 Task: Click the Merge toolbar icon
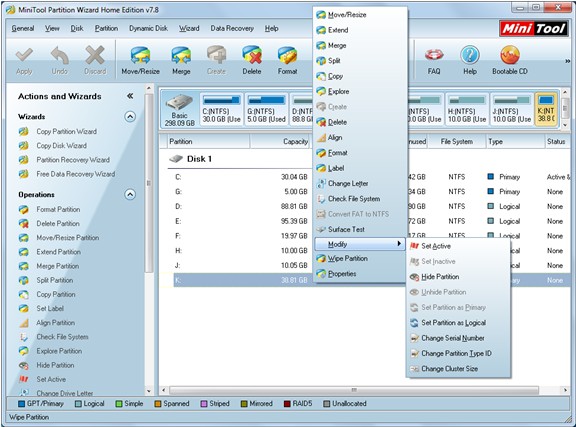click(x=181, y=61)
